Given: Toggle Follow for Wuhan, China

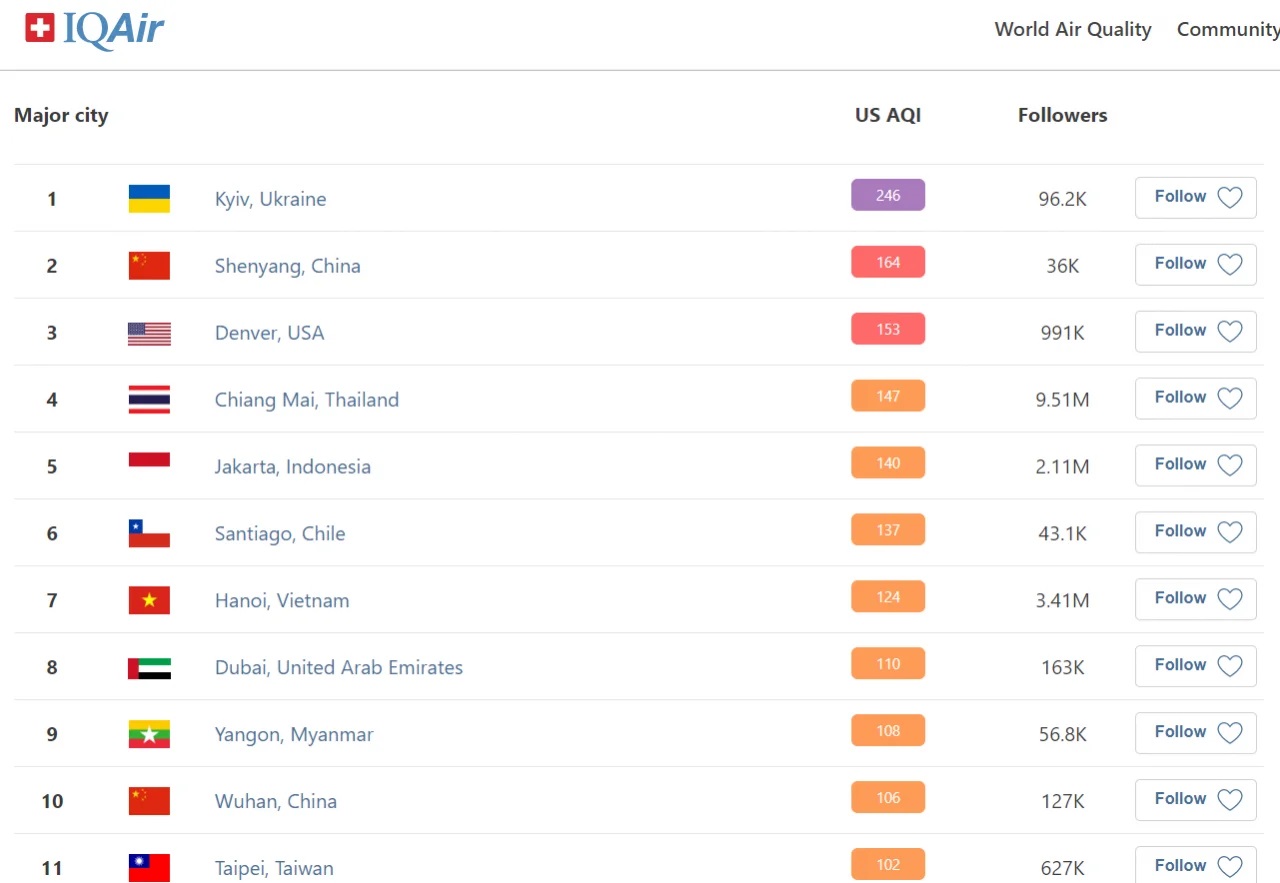Looking at the screenshot, I should (x=1195, y=800).
